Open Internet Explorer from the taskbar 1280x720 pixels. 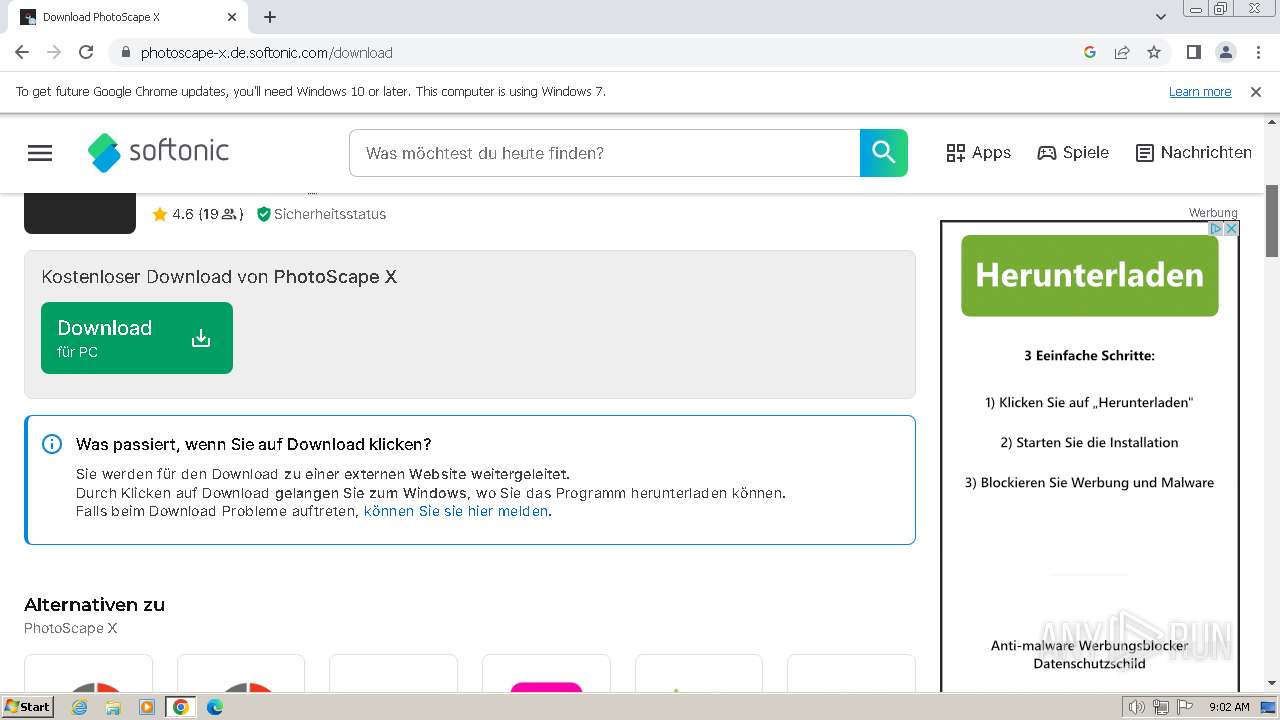point(80,707)
